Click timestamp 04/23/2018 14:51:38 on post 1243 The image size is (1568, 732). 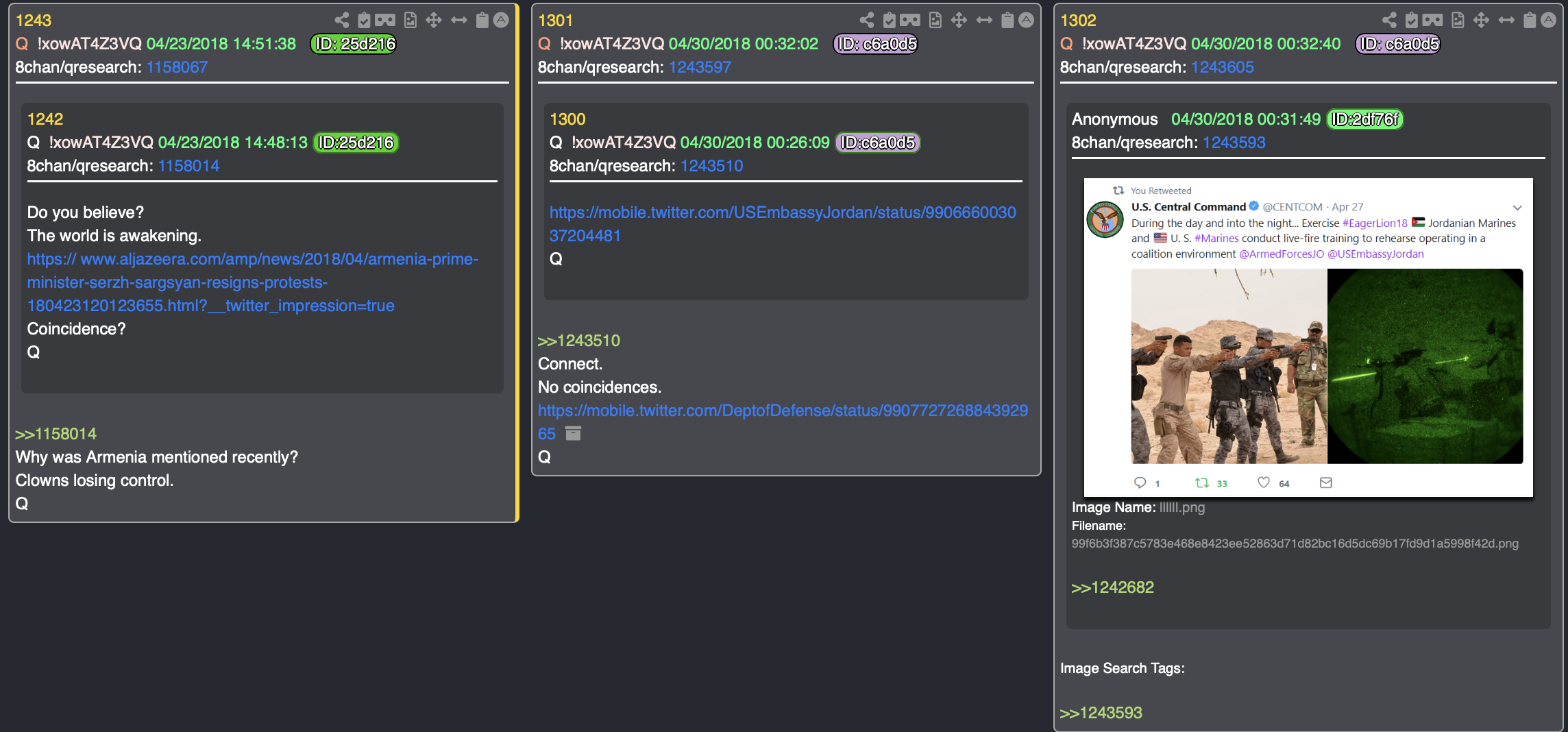click(221, 44)
